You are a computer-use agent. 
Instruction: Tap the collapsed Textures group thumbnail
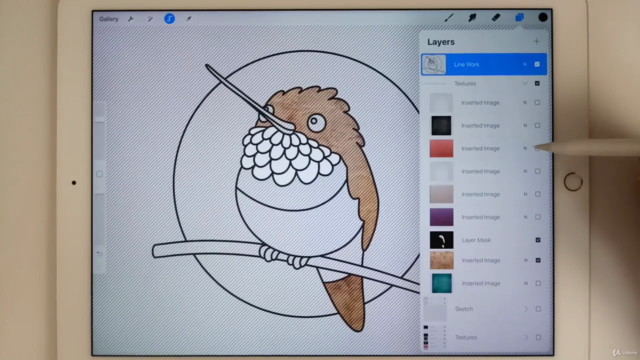(434, 338)
